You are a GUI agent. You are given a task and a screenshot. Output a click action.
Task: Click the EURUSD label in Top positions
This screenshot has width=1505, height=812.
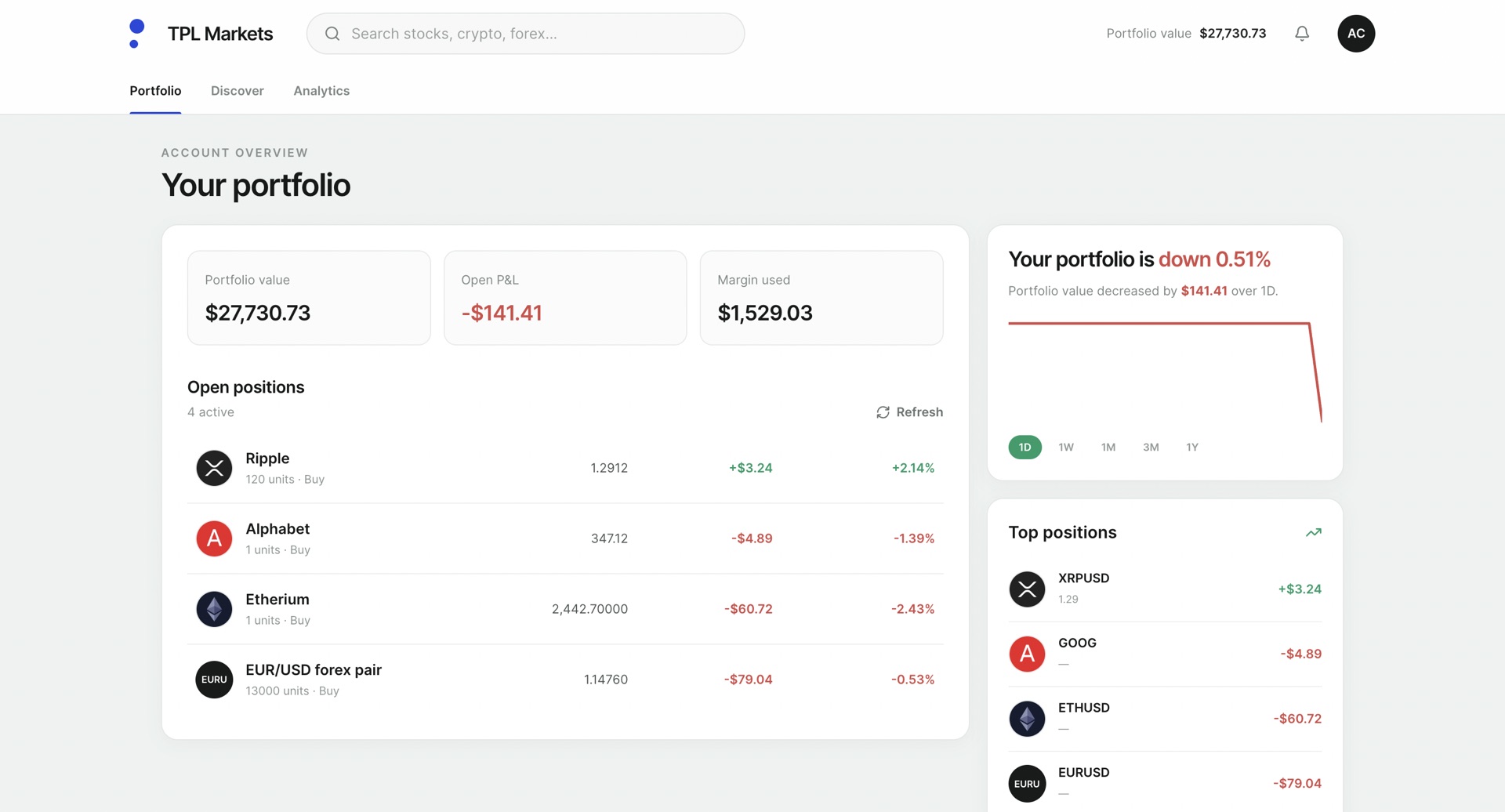[x=1084, y=773]
